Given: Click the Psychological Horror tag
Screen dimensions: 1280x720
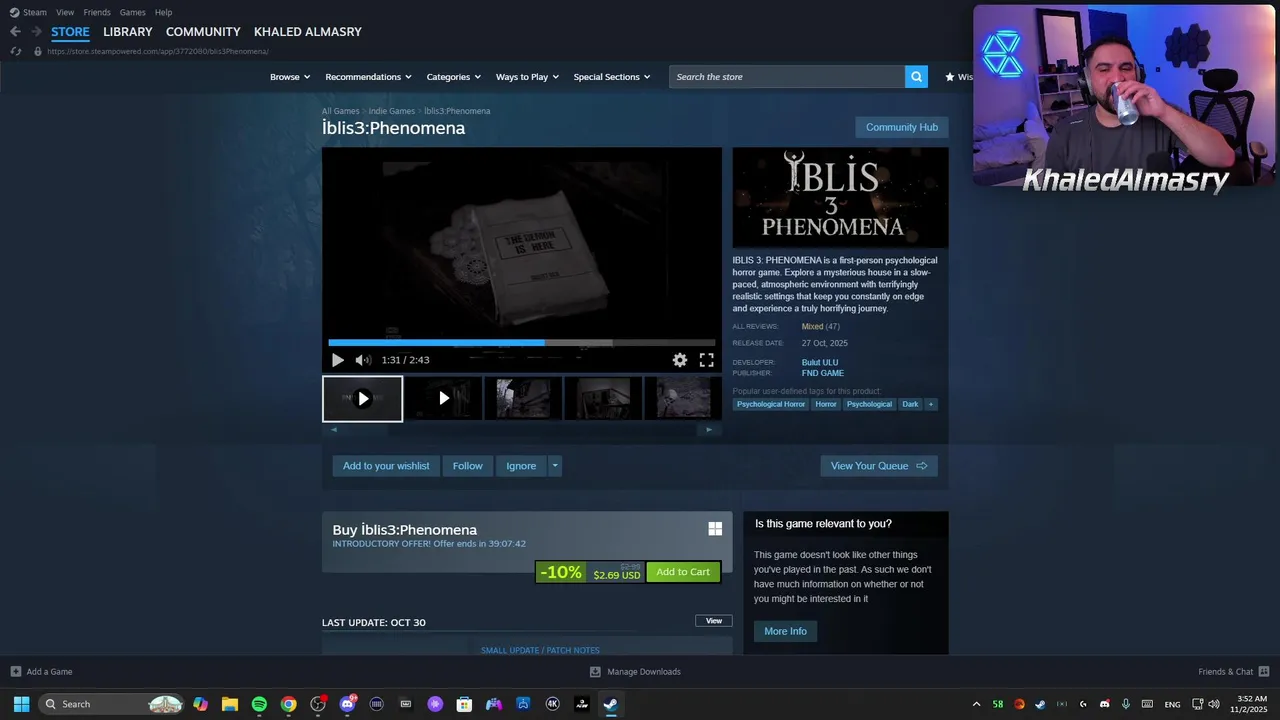Looking at the screenshot, I should (x=771, y=405).
